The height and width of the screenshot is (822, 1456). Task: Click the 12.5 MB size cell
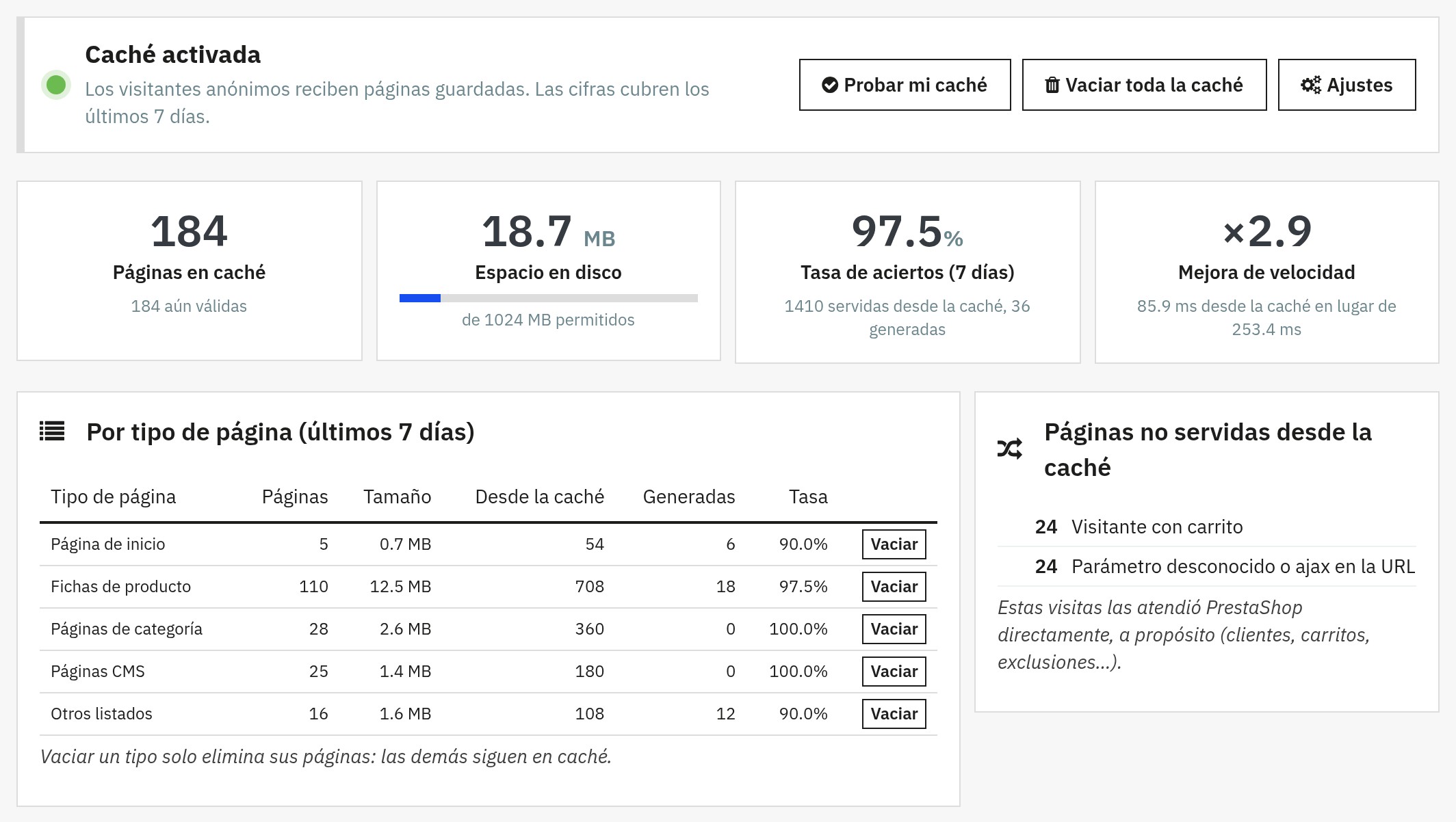pyautogui.click(x=400, y=587)
